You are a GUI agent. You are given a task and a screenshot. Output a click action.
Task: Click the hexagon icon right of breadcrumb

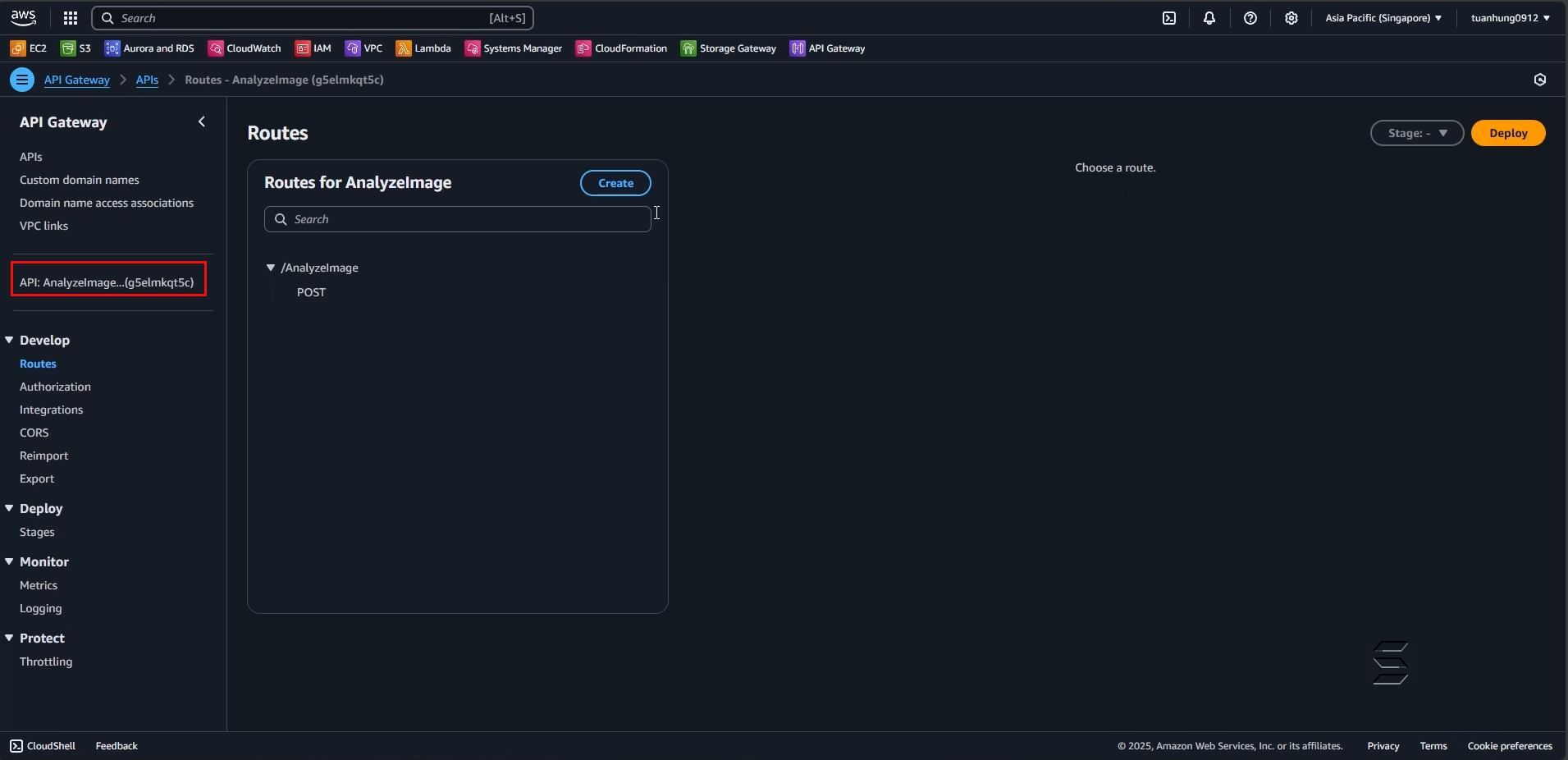[1540, 80]
